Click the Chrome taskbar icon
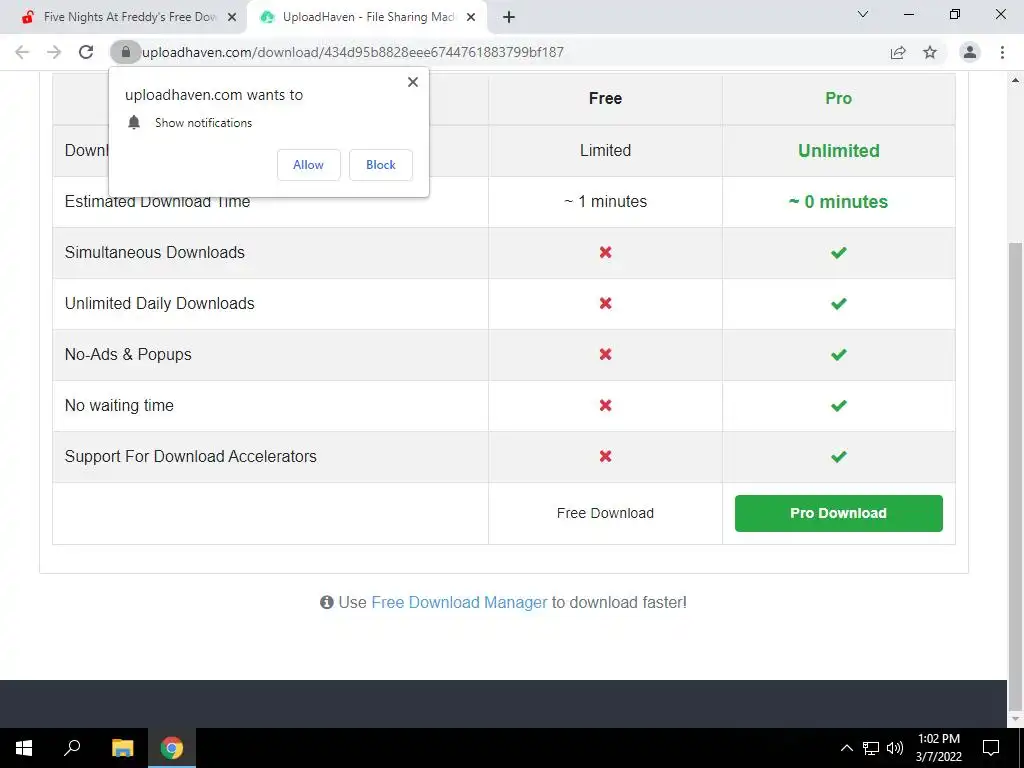 172,748
